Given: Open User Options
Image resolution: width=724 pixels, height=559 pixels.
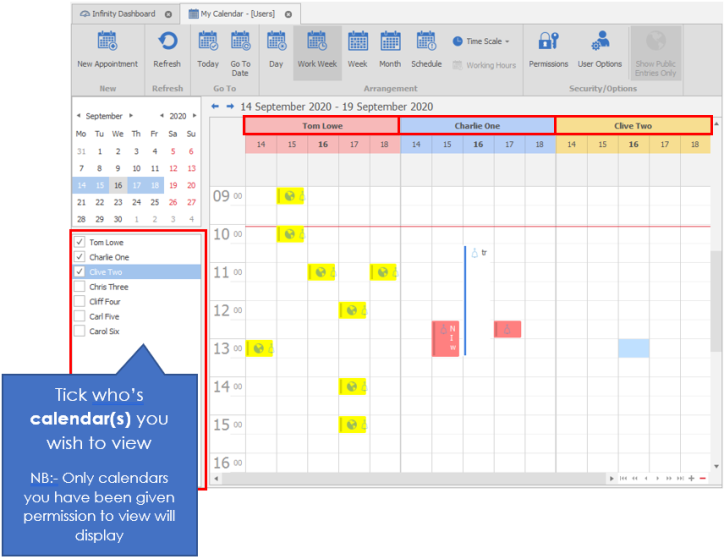Looking at the screenshot, I should [600, 43].
